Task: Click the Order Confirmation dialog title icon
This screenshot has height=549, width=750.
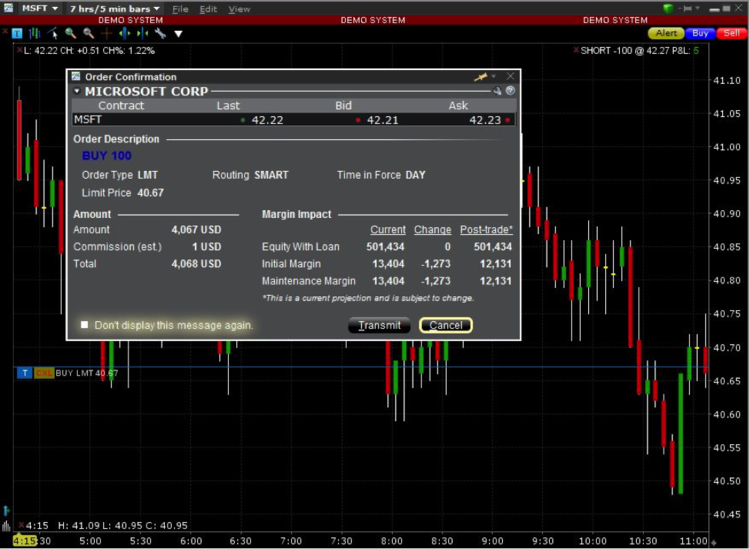Action: [x=76, y=77]
